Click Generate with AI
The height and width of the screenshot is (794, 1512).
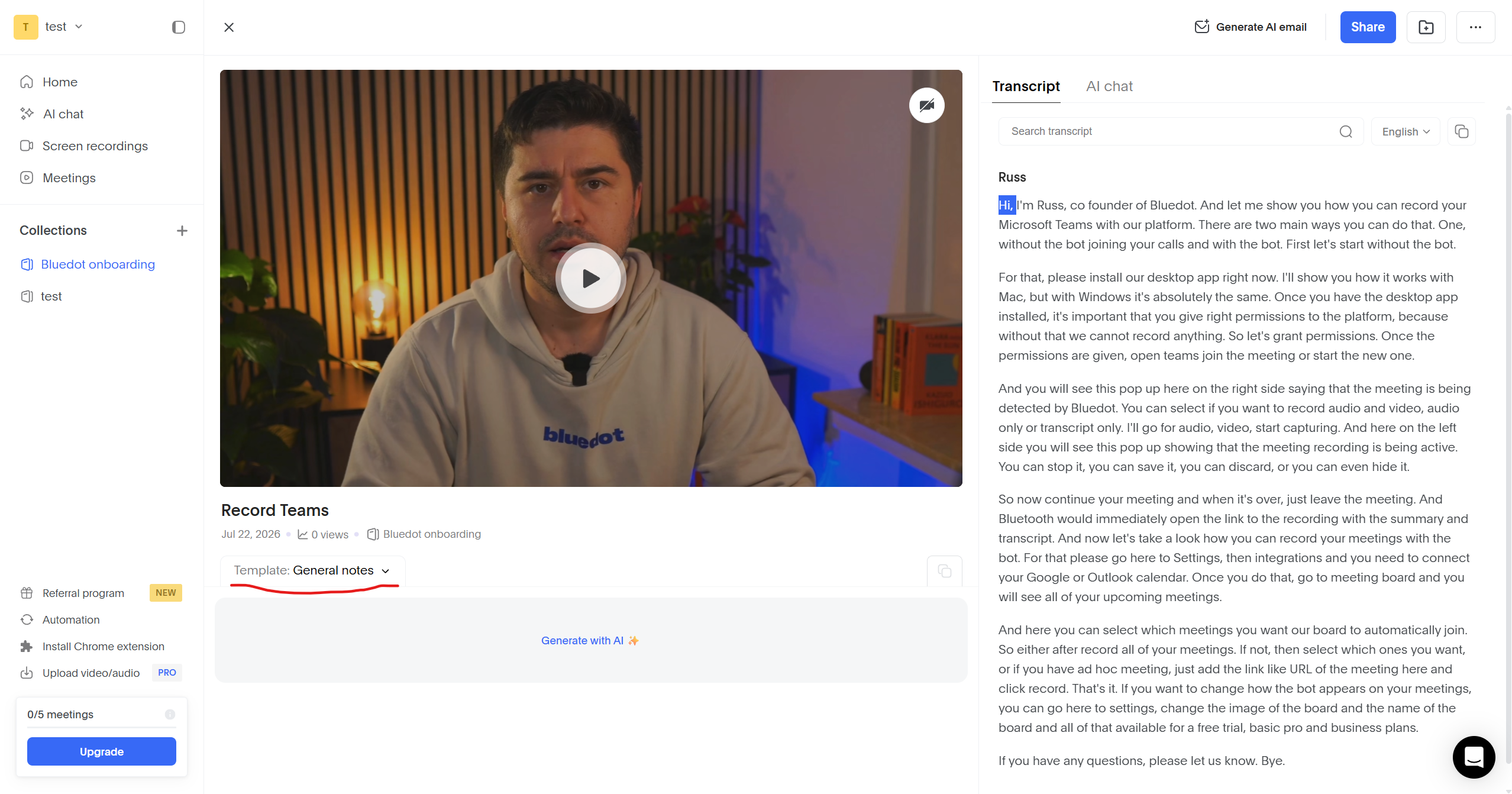[x=590, y=641]
